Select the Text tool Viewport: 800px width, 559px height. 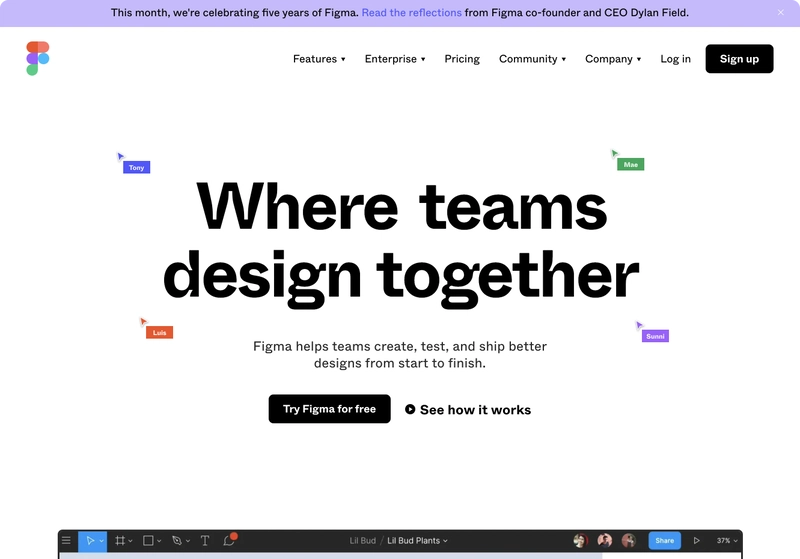(205, 540)
